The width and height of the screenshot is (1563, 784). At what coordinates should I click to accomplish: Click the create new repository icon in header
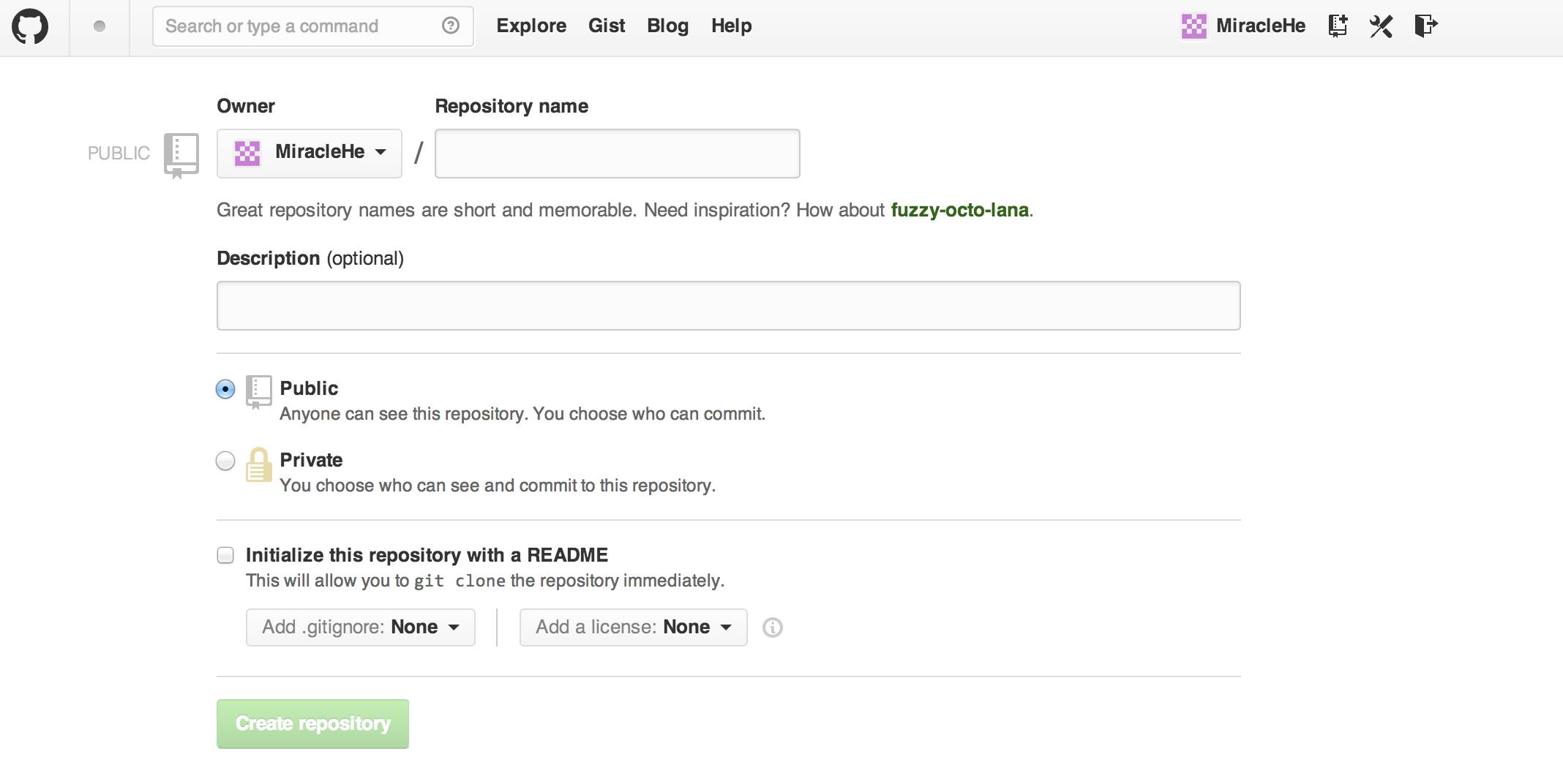tap(1338, 26)
